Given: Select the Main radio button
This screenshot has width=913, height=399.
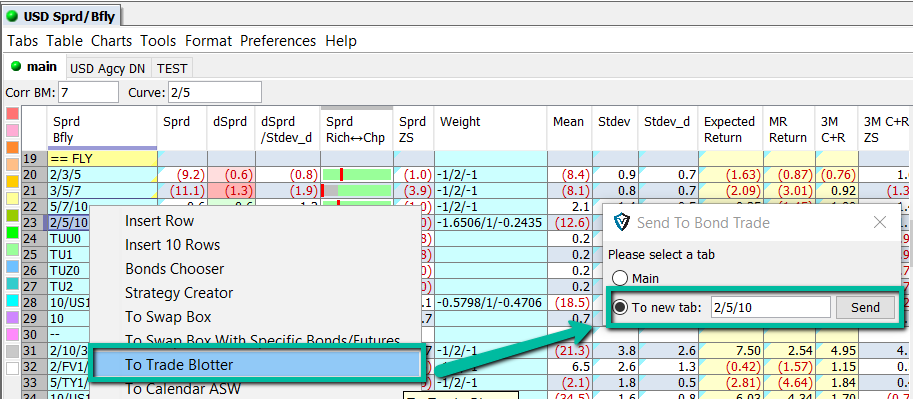Looking at the screenshot, I should pos(620,278).
